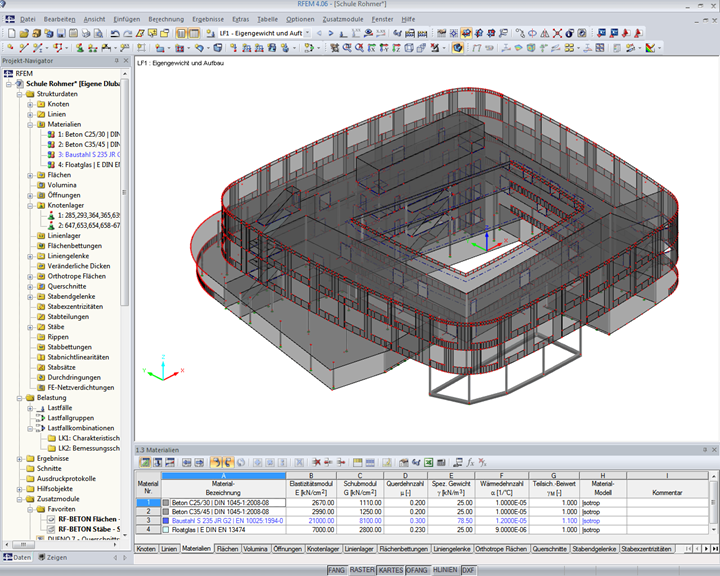Click the Excel export icon in table toolbar
720x576 pixels.
[428, 463]
